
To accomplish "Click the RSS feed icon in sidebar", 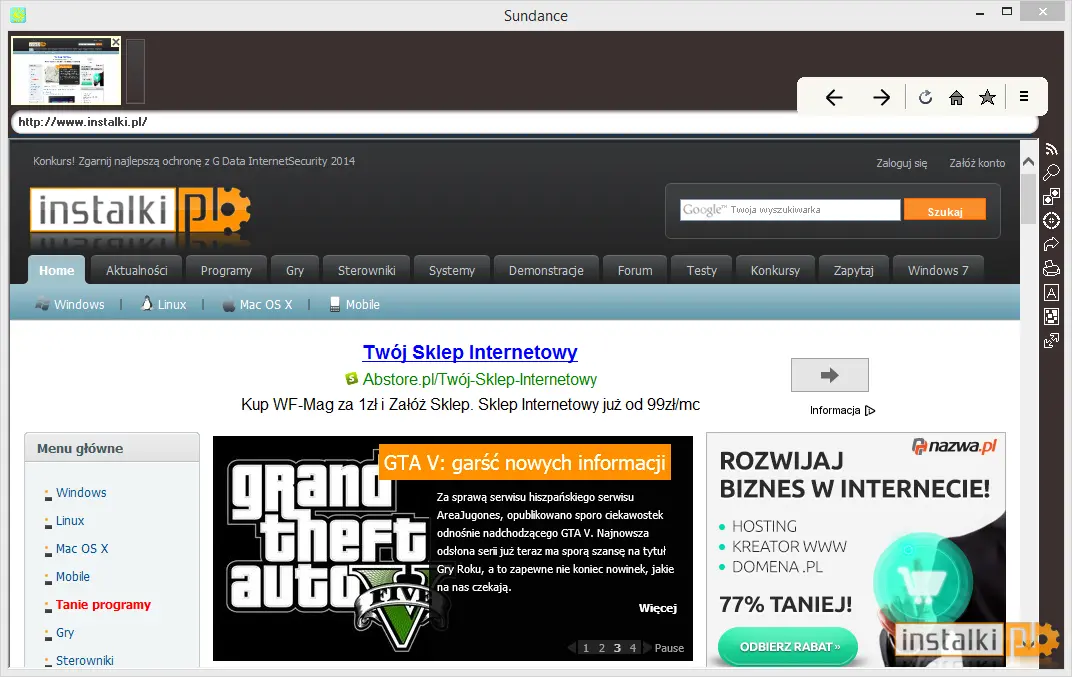I will [x=1051, y=148].
